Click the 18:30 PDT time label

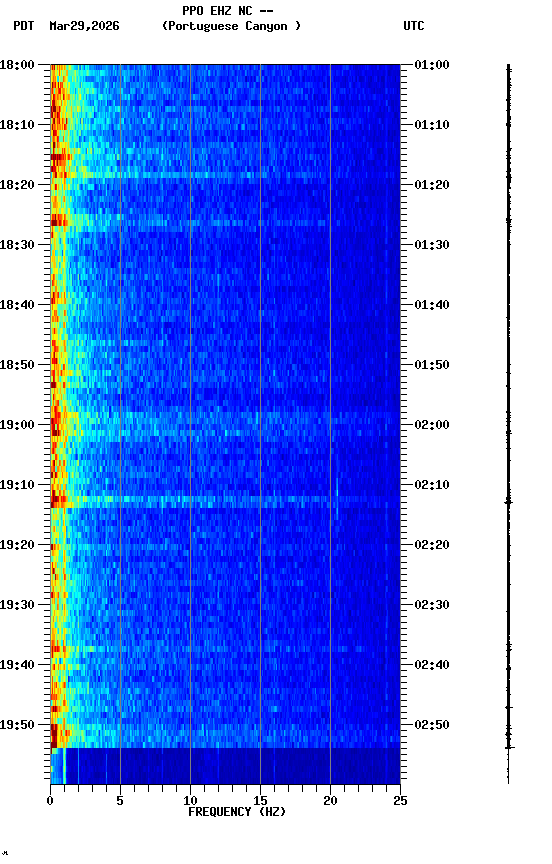17,245
